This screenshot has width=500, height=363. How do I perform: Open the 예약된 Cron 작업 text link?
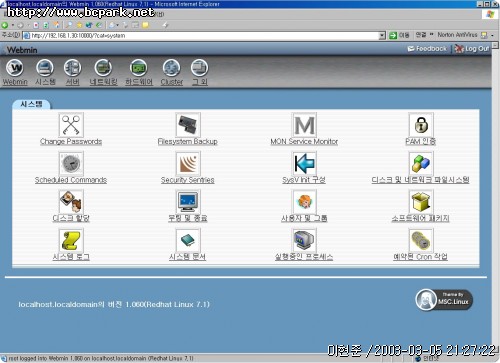click(421, 257)
